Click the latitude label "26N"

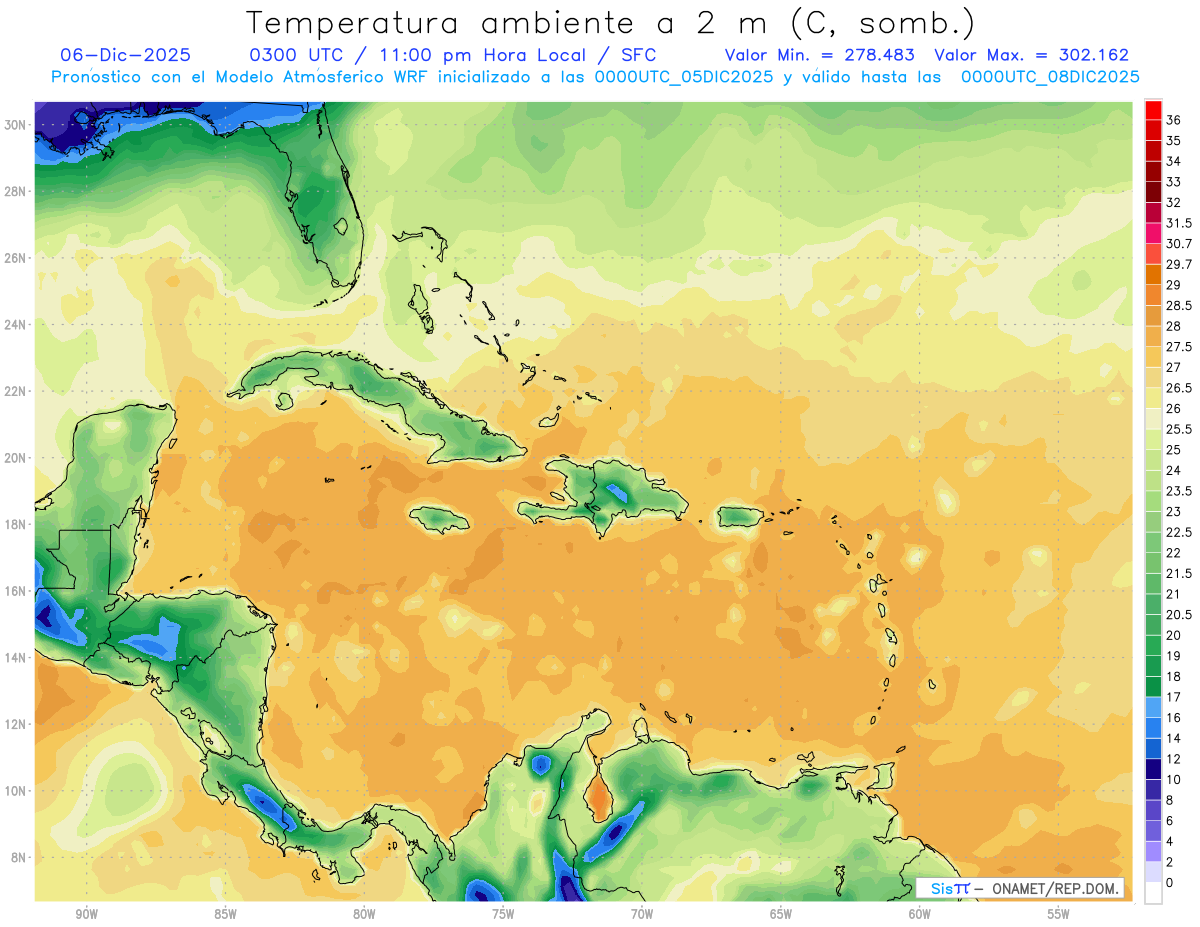pos(16,258)
